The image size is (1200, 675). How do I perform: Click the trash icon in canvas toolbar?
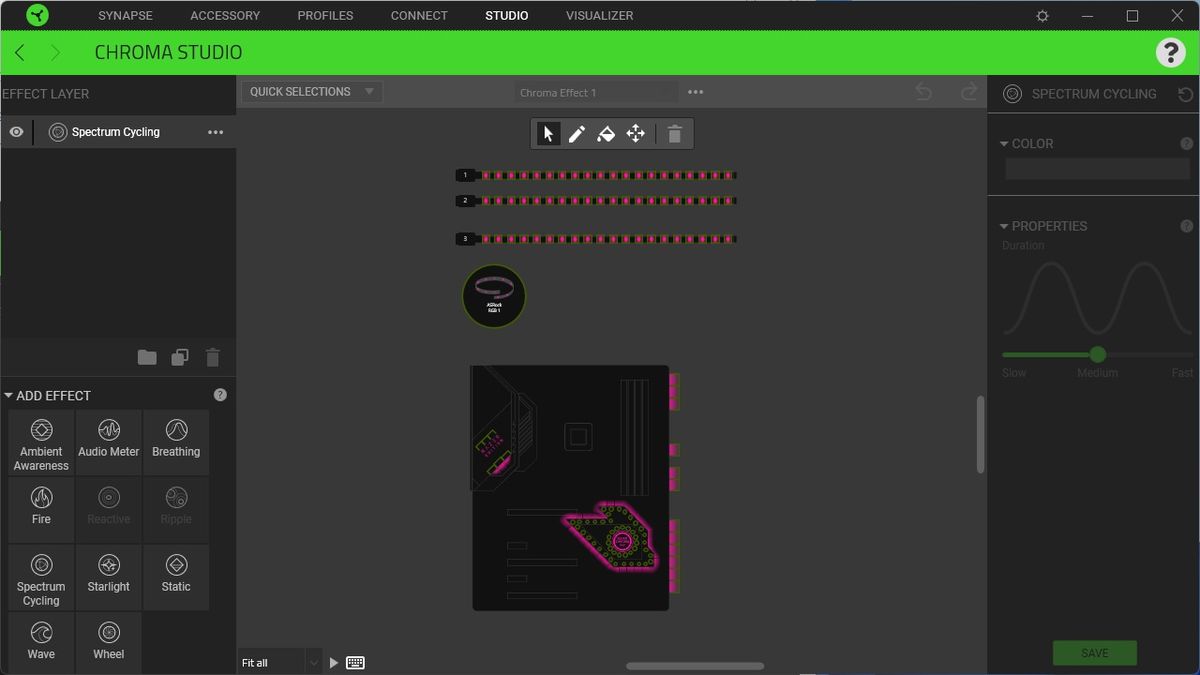[x=675, y=134]
